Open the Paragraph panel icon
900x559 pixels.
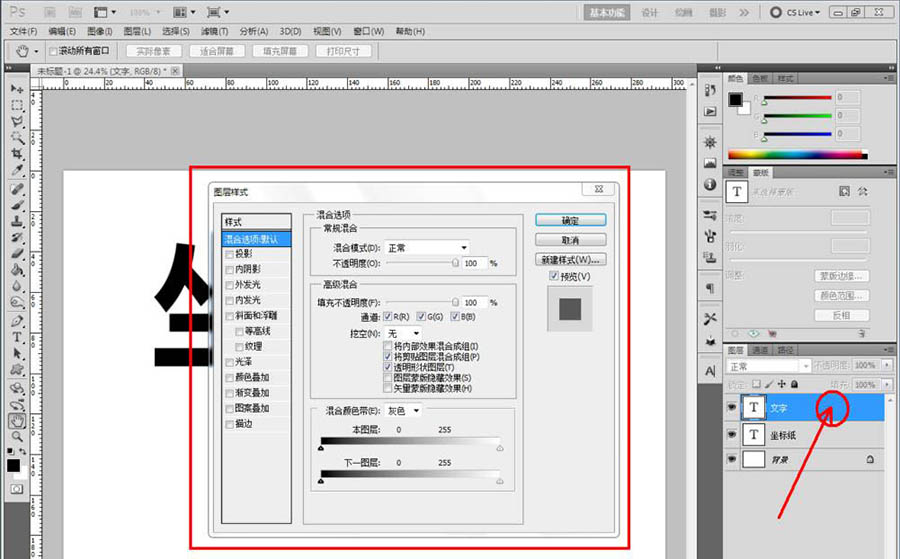tap(710, 288)
